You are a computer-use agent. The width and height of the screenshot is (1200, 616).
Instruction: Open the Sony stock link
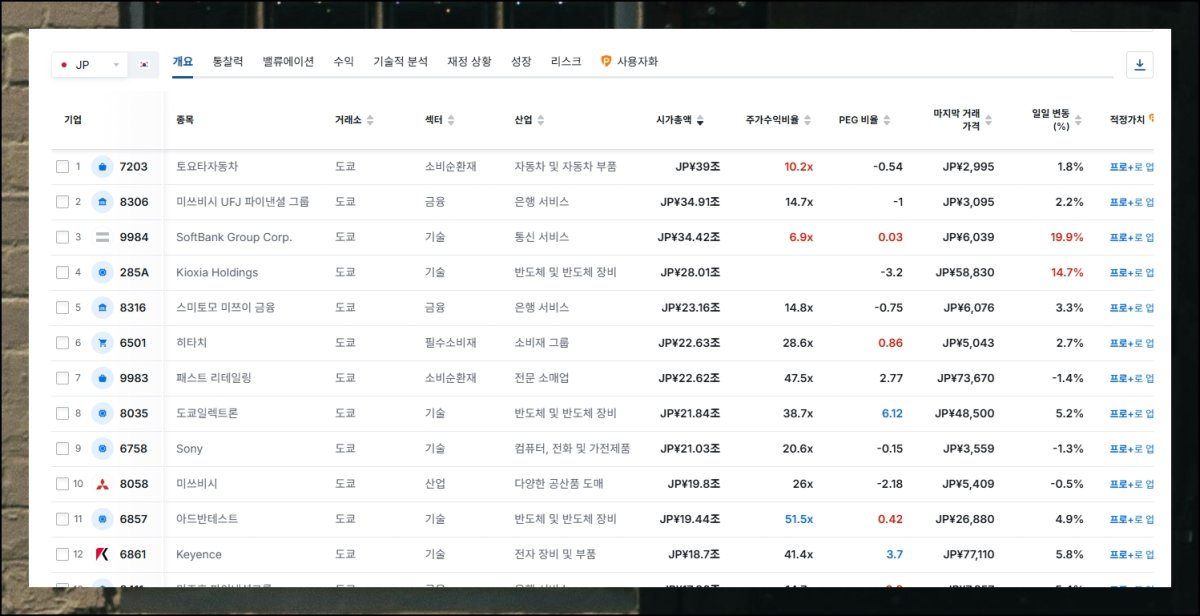pyautogui.click(x=189, y=449)
